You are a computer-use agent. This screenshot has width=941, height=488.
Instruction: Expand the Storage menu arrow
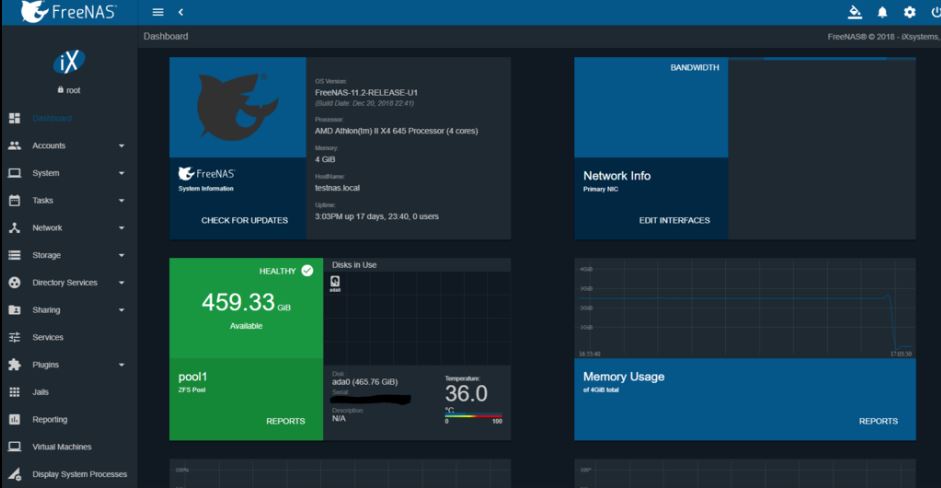(121, 255)
